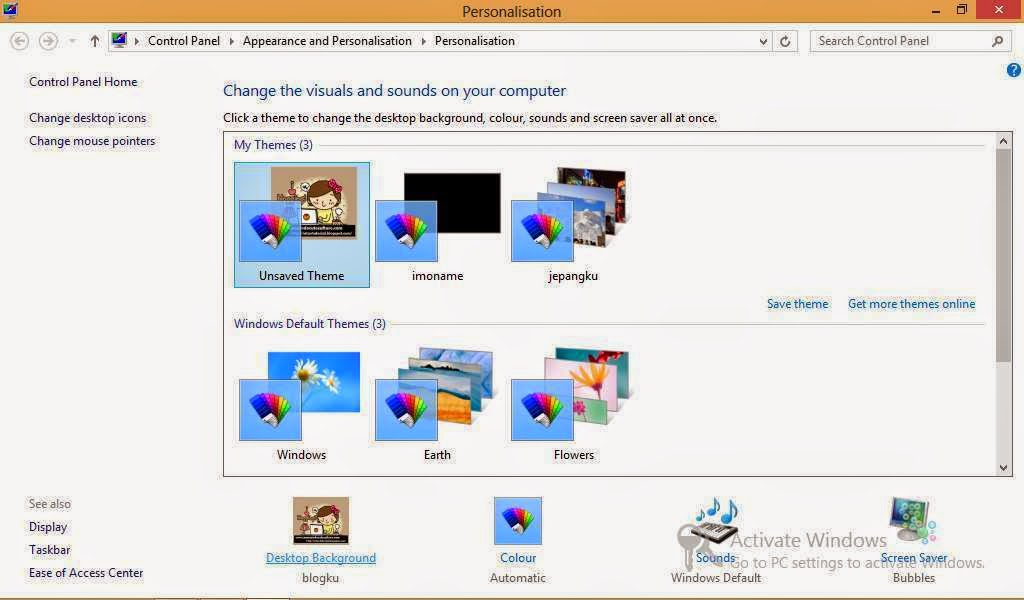Click the Save theme link
The image size is (1024, 600).
point(797,304)
